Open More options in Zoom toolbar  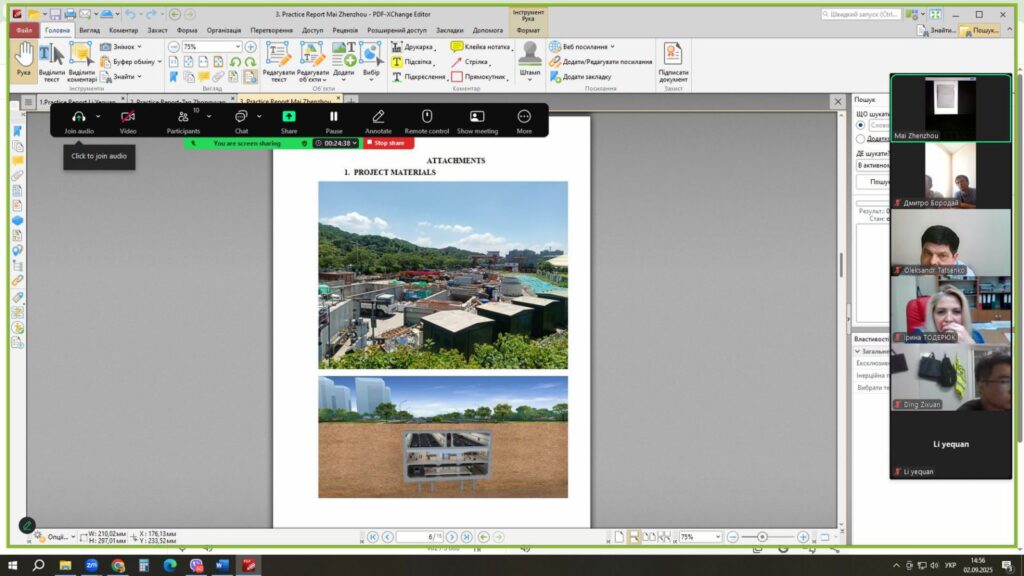click(x=524, y=121)
